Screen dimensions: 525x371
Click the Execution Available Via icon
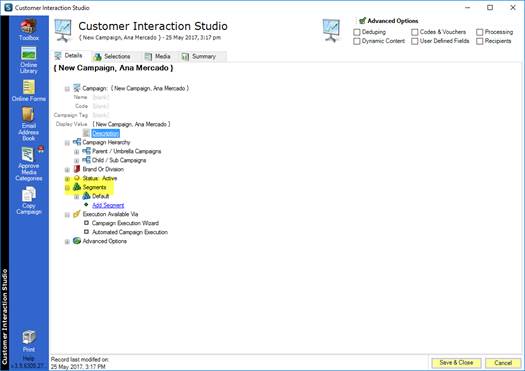click(x=77, y=214)
